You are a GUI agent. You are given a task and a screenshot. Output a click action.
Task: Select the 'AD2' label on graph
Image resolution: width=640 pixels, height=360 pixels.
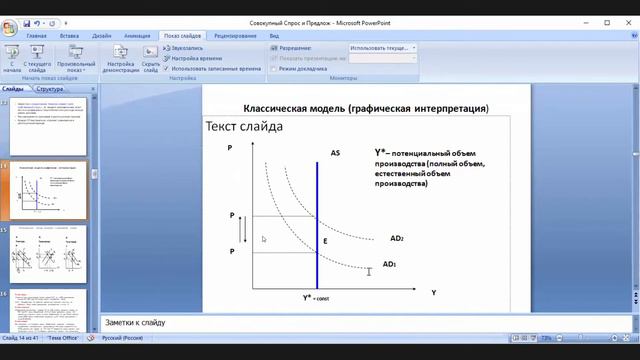coord(397,238)
